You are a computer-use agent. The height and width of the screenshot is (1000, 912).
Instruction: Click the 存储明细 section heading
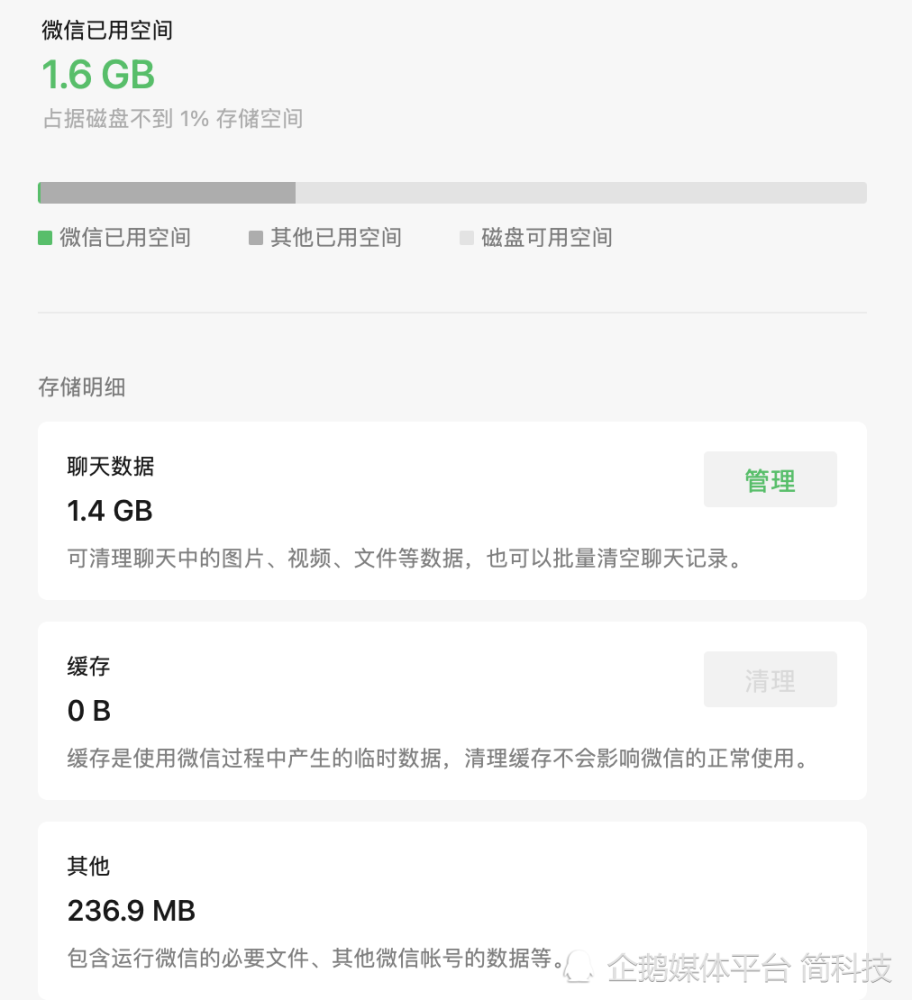point(82,387)
